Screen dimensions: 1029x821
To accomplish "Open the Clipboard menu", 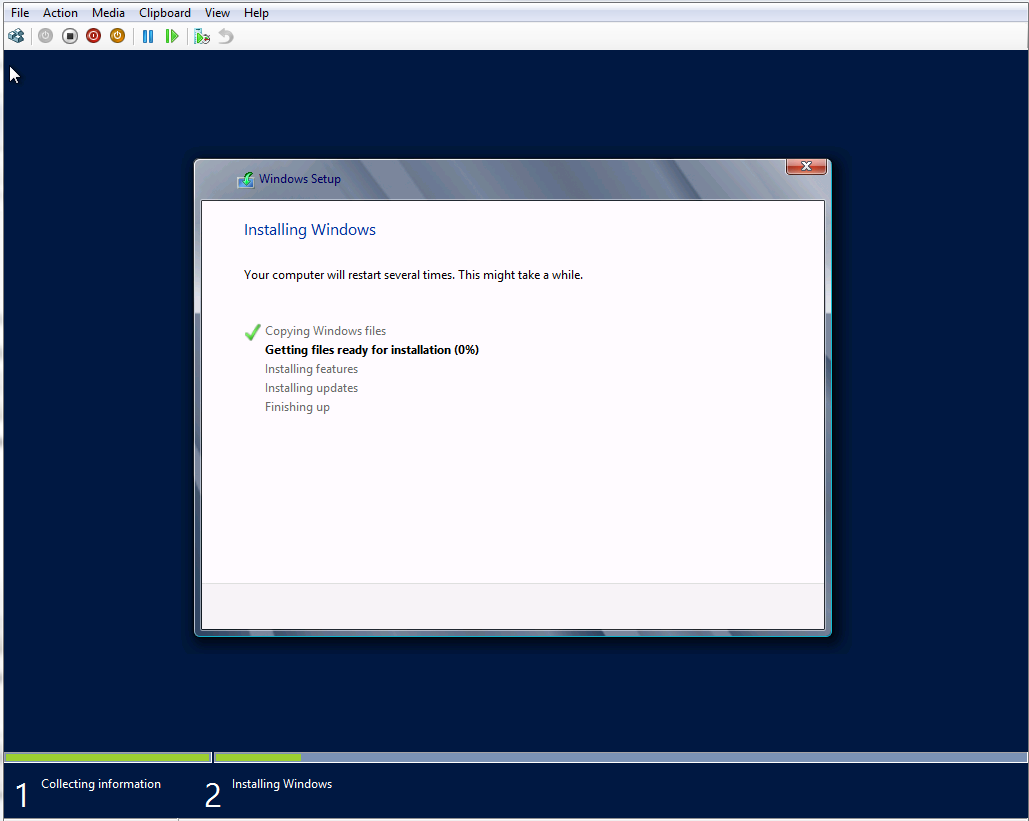I will tap(165, 13).
